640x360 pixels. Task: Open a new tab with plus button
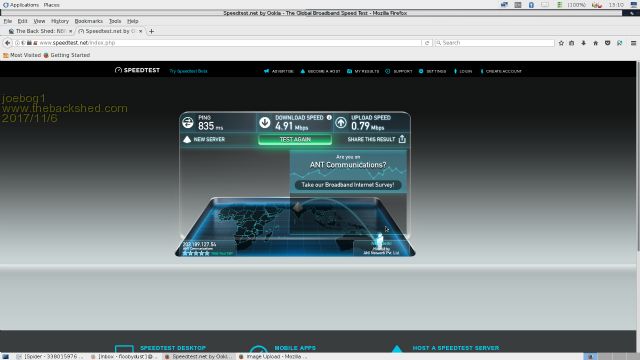coord(151,31)
